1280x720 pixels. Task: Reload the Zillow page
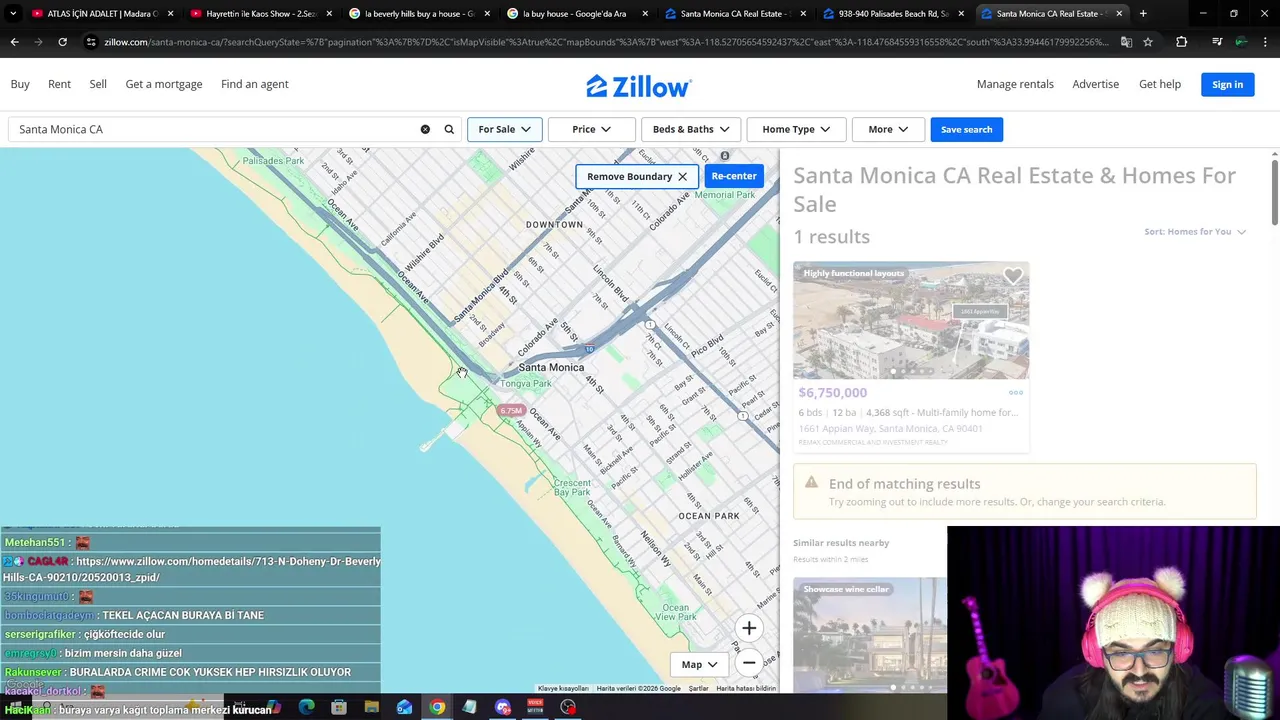point(62,42)
